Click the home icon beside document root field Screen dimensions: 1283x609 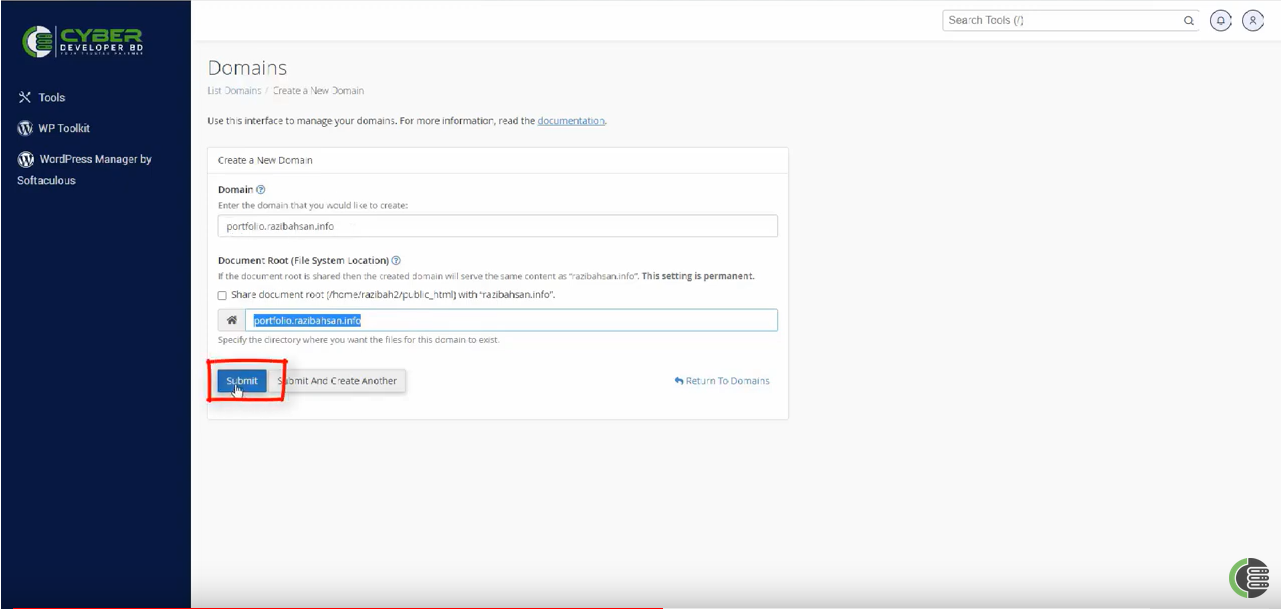pyautogui.click(x=231, y=319)
